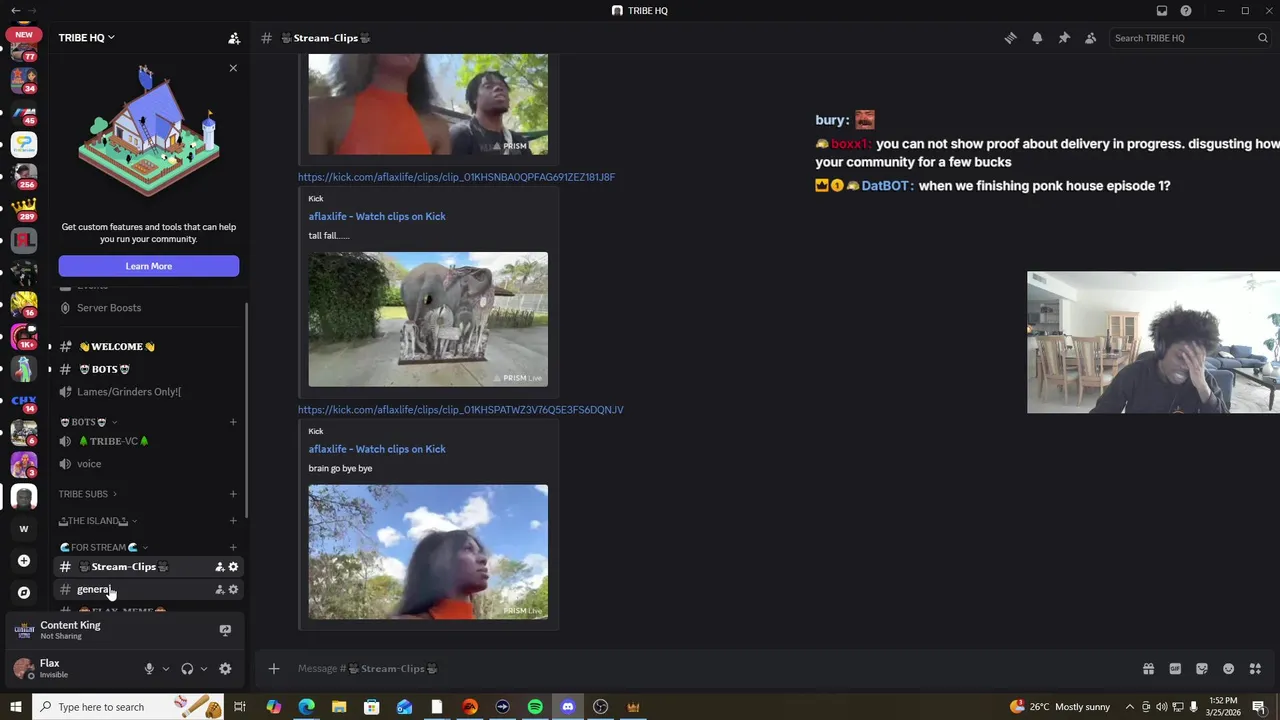Toggle headphones deafen
The width and height of the screenshot is (1280, 720).
click(187, 669)
